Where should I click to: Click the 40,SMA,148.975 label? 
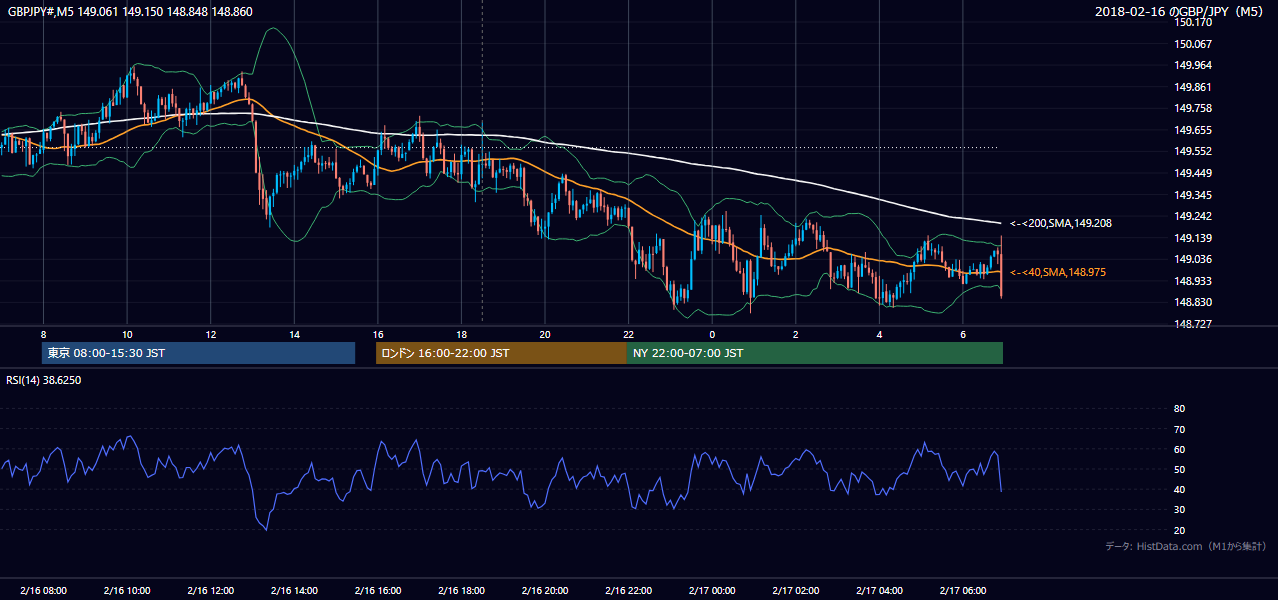(1058, 272)
